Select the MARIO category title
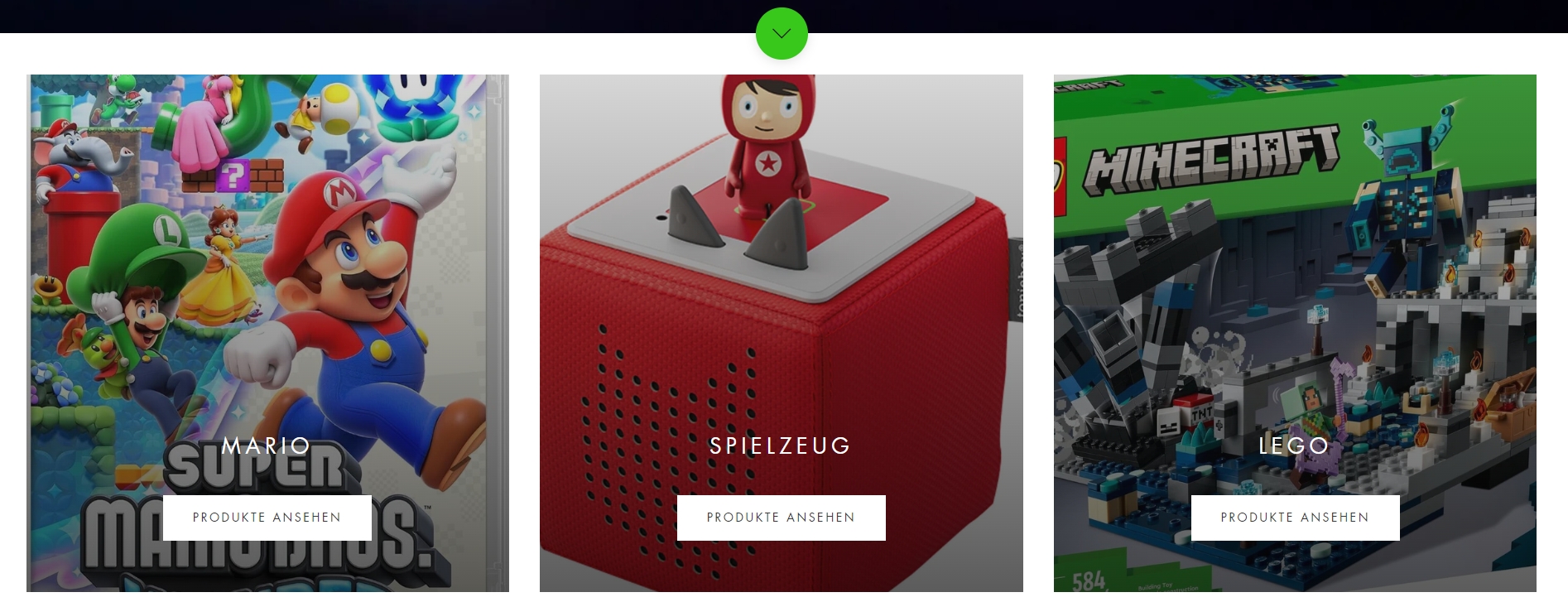 (x=267, y=445)
